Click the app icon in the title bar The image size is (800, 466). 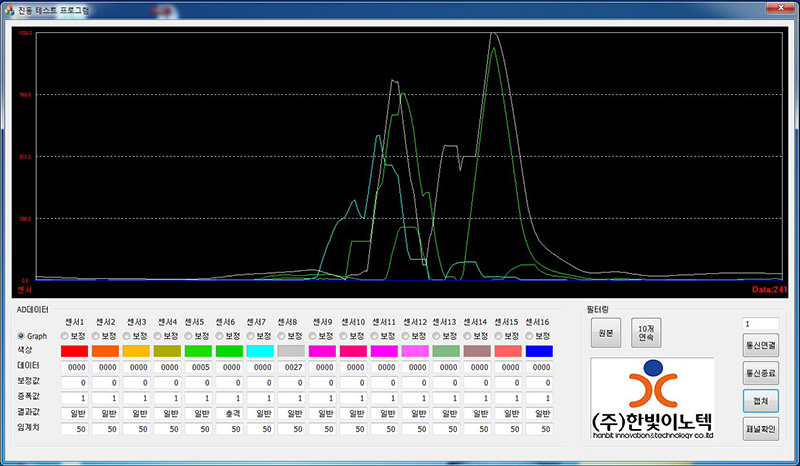[x=9, y=8]
